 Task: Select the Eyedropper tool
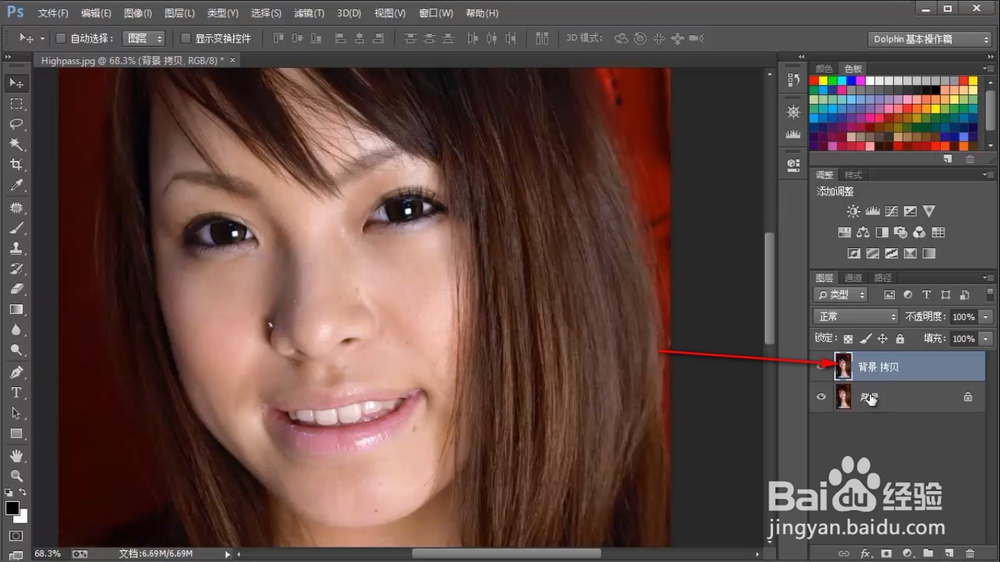17,185
